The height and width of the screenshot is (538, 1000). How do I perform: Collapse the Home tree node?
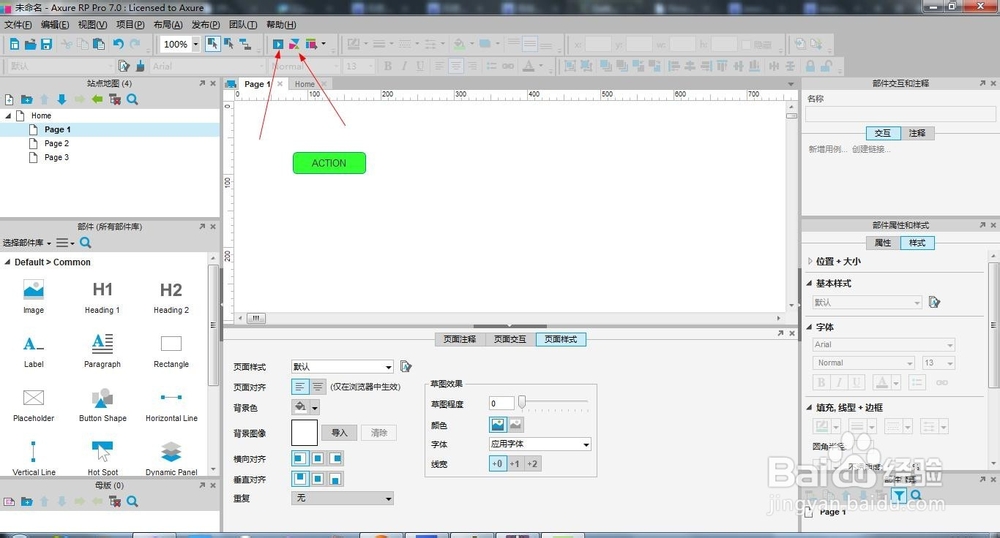coord(8,116)
